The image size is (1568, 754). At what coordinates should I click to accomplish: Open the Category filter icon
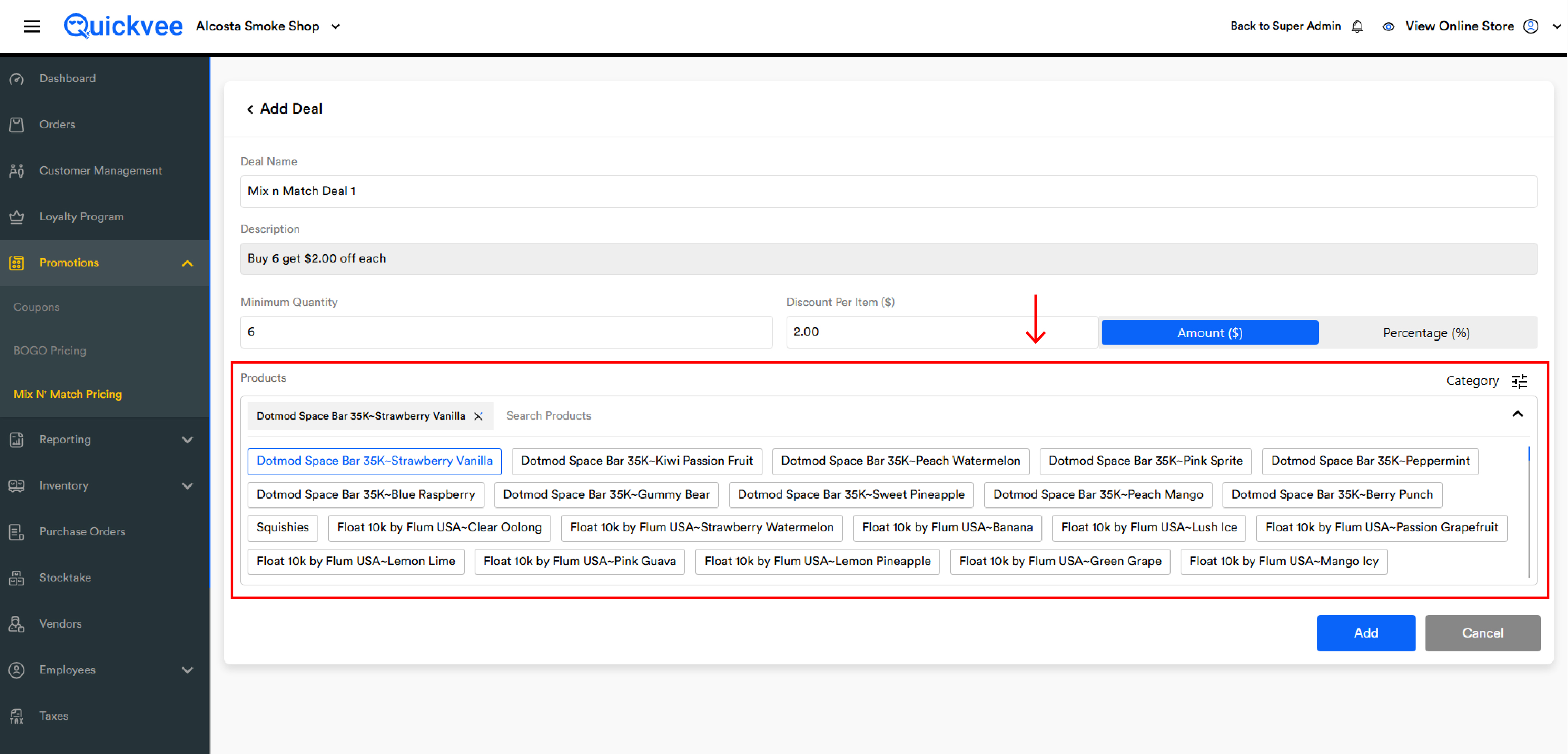tap(1519, 381)
